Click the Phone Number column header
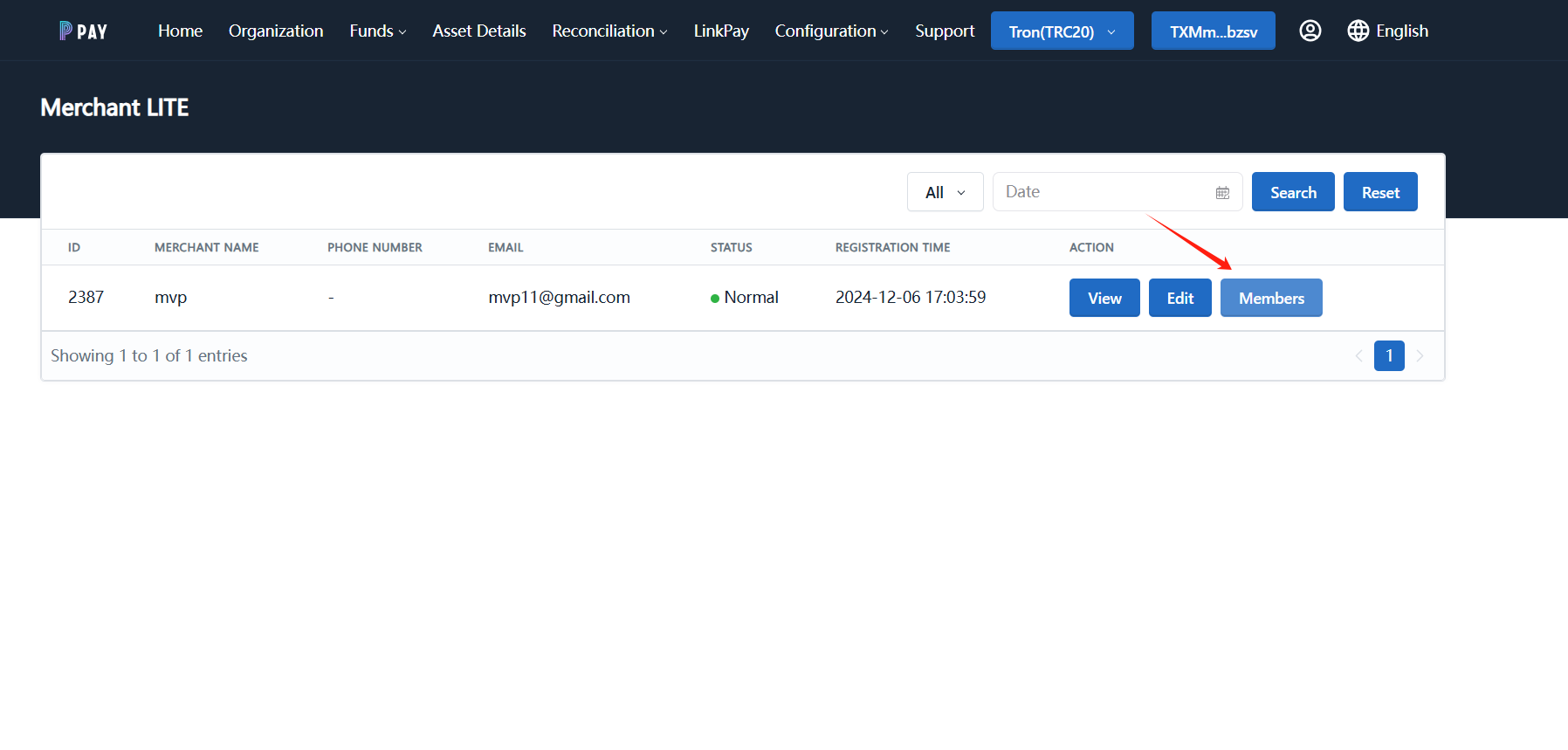Image resolution: width=1568 pixels, height=750 pixels. pos(375,248)
